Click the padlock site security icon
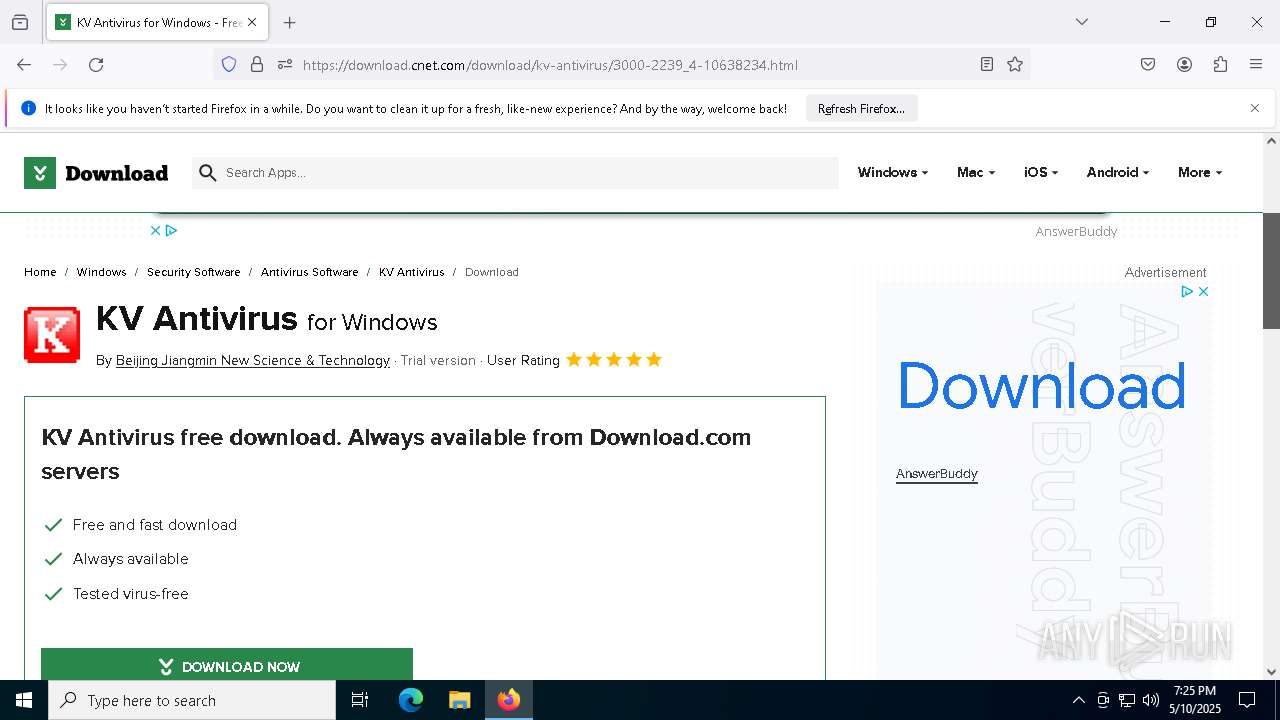Image resolution: width=1280 pixels, height=720 pixels. pos(257,65)
